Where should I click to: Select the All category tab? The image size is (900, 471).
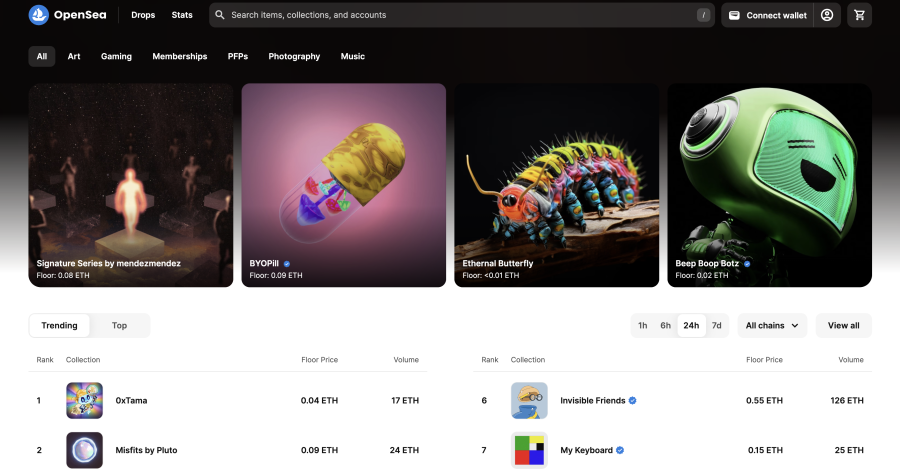click(42, 56)
